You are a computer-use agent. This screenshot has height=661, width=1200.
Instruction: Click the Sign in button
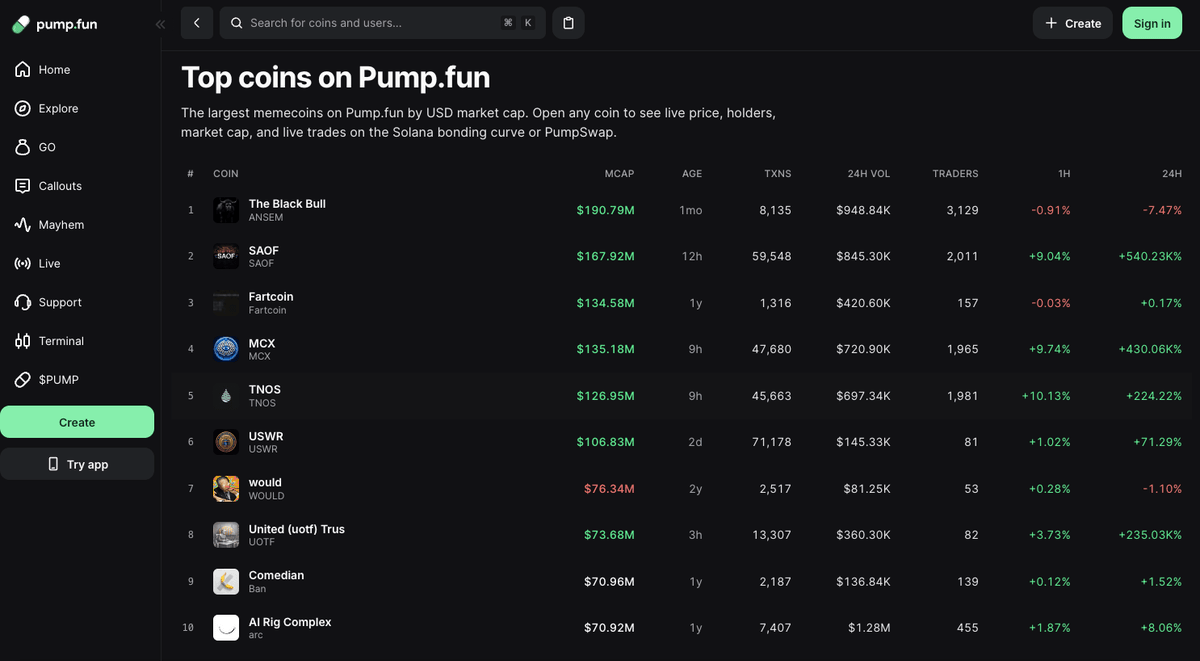tap(1152, 23)
